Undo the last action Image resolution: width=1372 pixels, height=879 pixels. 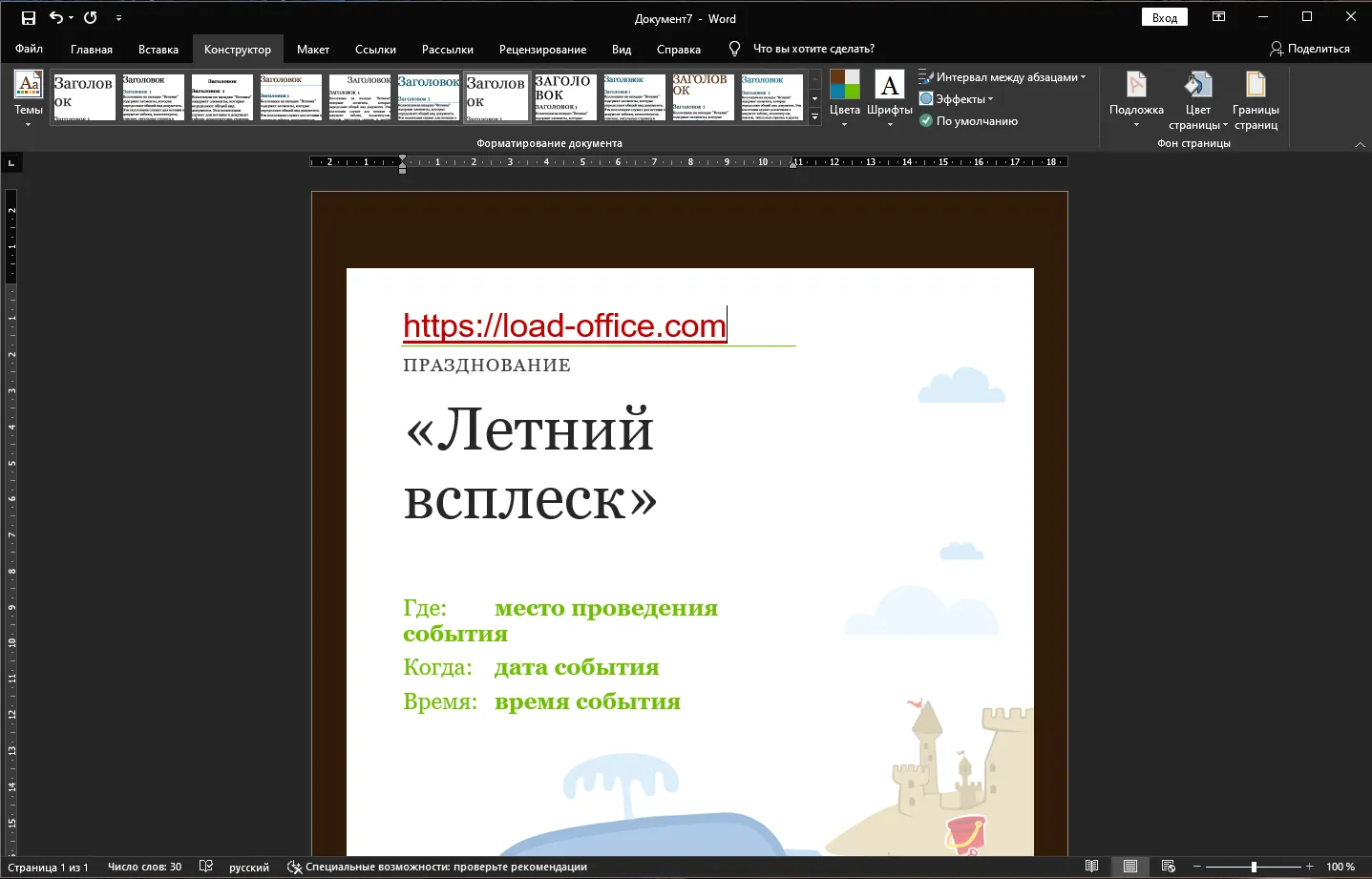tap(56, 17)
